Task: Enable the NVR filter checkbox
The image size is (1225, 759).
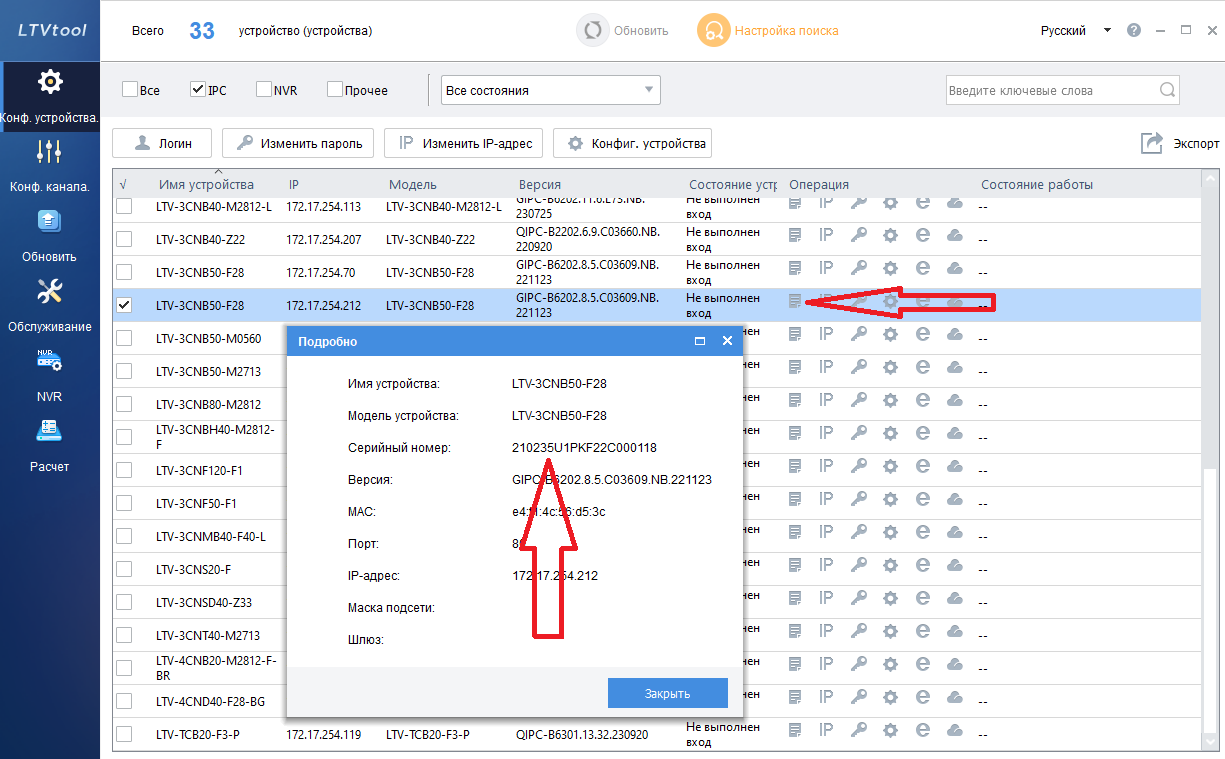Action: click(264, 89)
